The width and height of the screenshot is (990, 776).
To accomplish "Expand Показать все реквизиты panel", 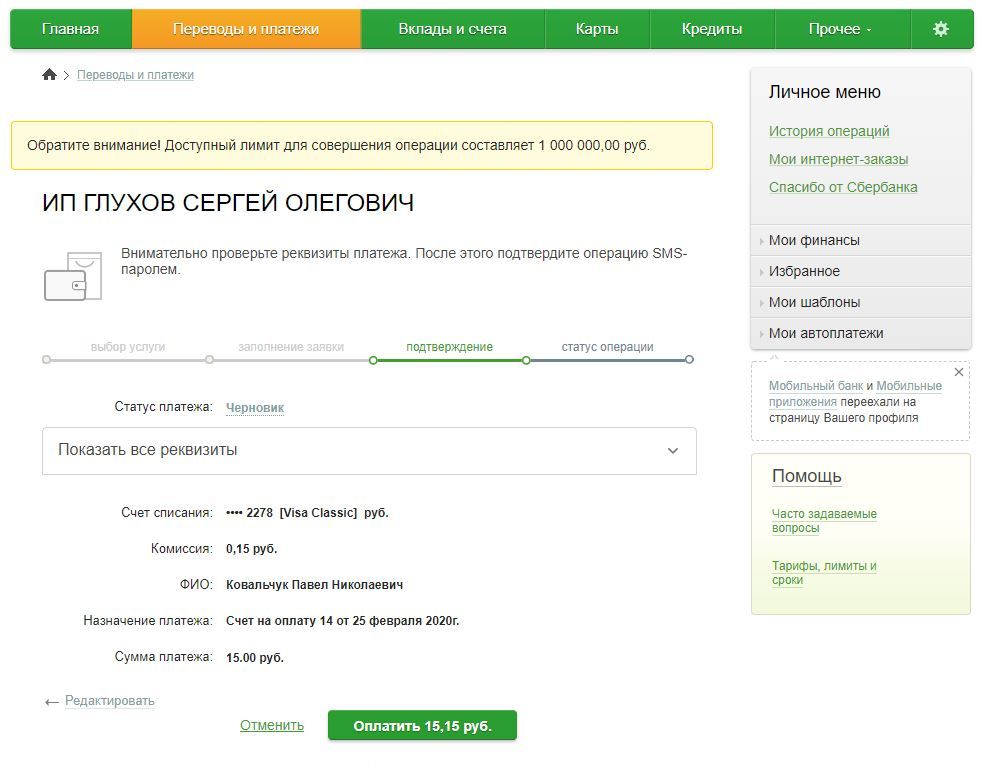I will point(369,451).
